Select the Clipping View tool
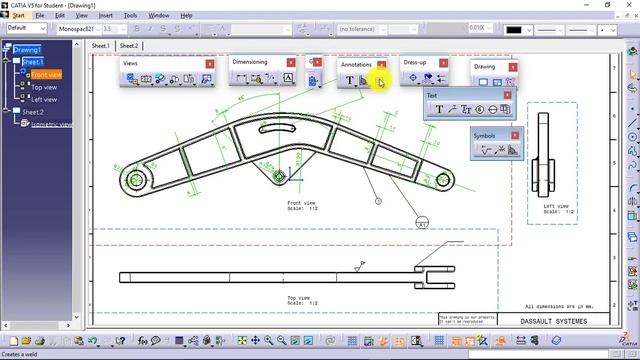The width and height of the screenshot is (640, 360). [x=174, y=79]
